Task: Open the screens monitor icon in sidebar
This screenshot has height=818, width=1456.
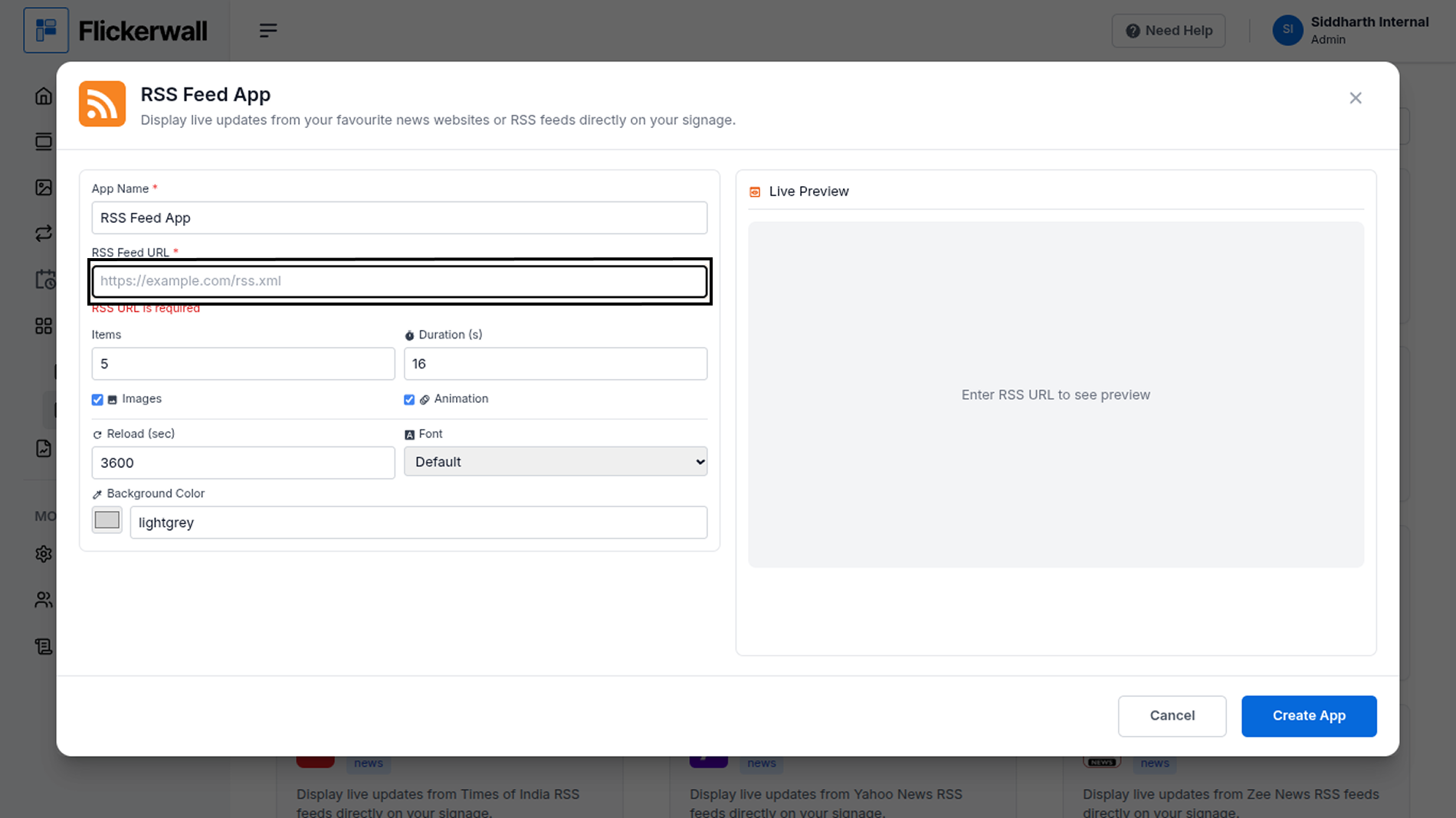Action: click(44, 142)
